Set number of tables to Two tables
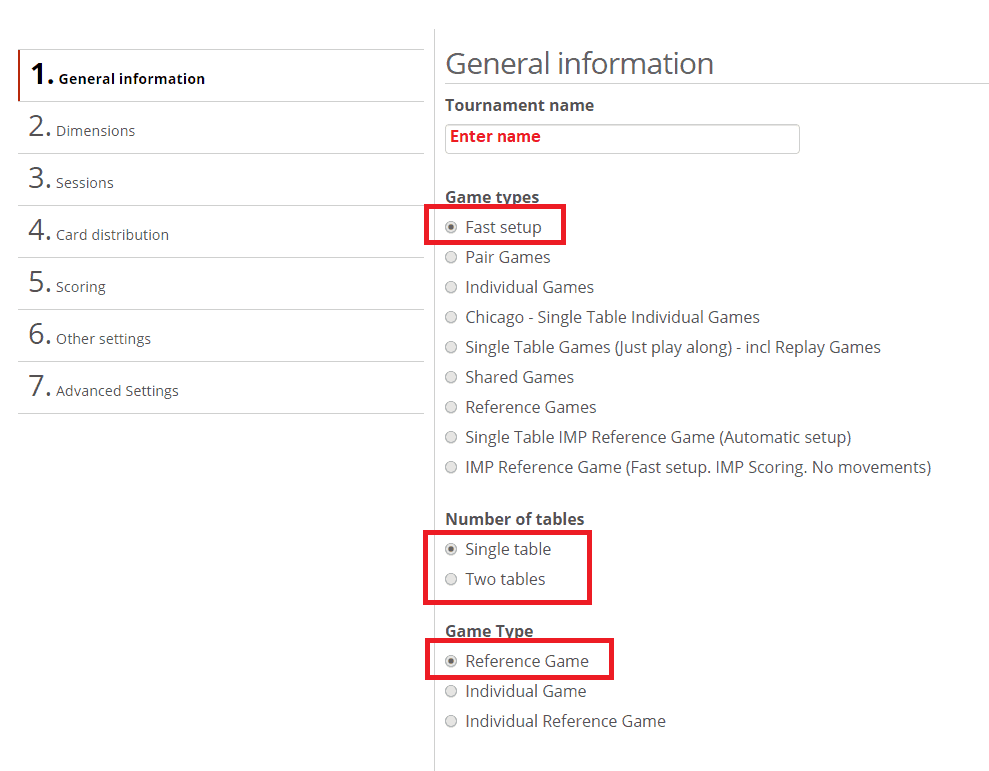989x771 pixels. (x=452, y=579)
